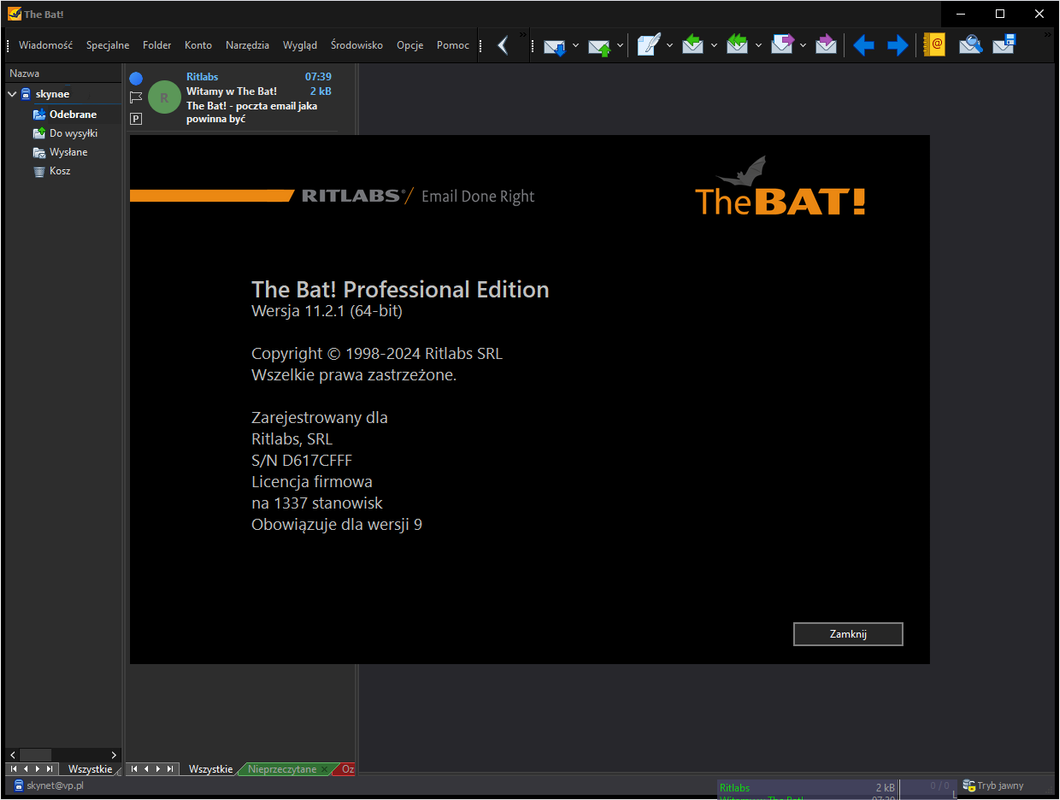The width and height of the screenshot is (1060, 800).
Task: Select the Do wysyłki outbox folder
Action: (x=73, y=133)
